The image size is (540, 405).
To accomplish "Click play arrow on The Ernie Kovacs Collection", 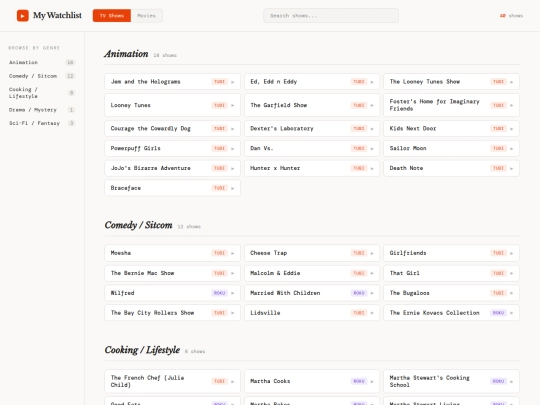I will click(511, 313).
